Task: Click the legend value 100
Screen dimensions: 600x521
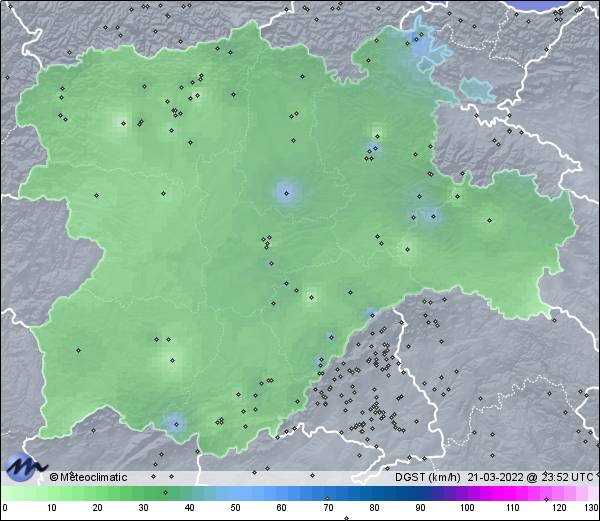Action: [467, 508]
